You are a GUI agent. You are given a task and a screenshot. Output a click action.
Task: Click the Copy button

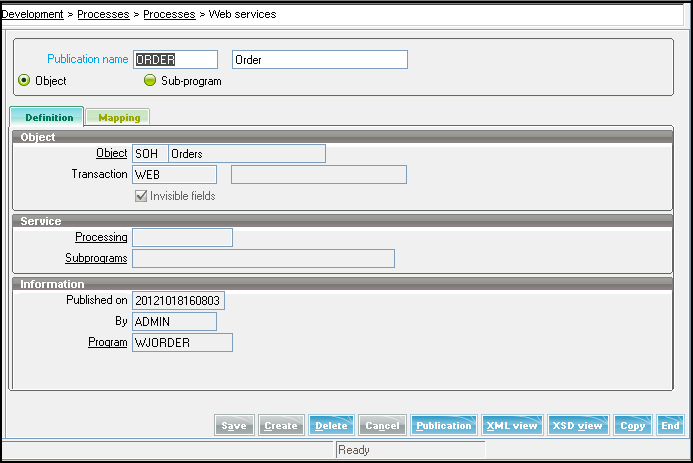[632, 425]
